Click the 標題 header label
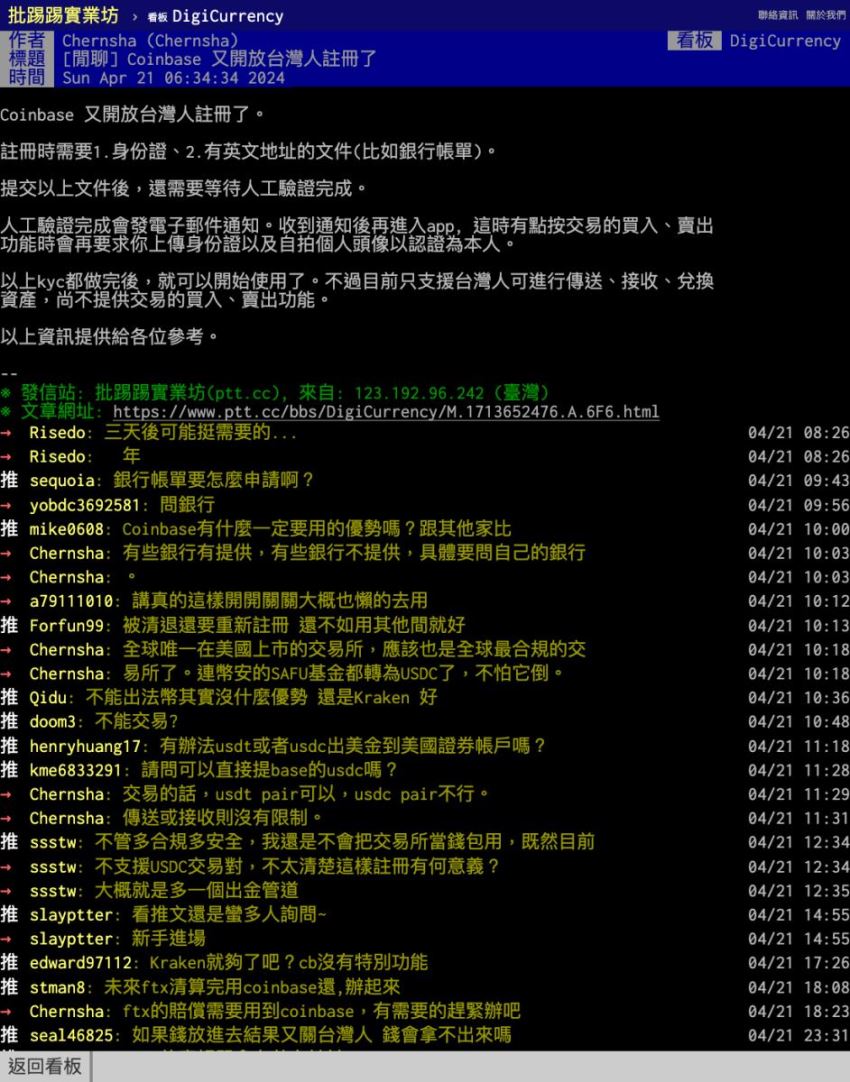This screenshot has height=1082, width=850. pyautogui.click(x=27, y=59)
